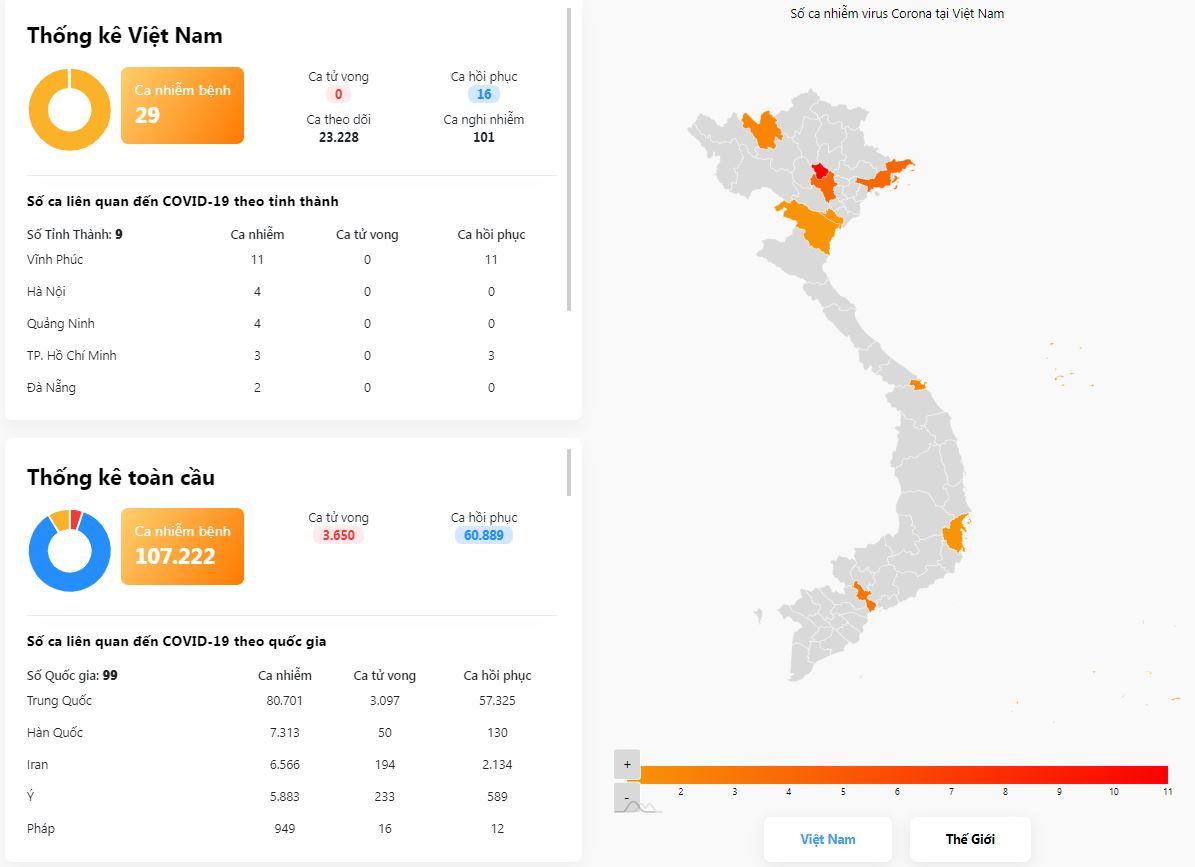Click the Vietnam 'Ca nhiễm bệnh' 29 card
Viewport: 1195px width, 867px height.
point(182,105)
